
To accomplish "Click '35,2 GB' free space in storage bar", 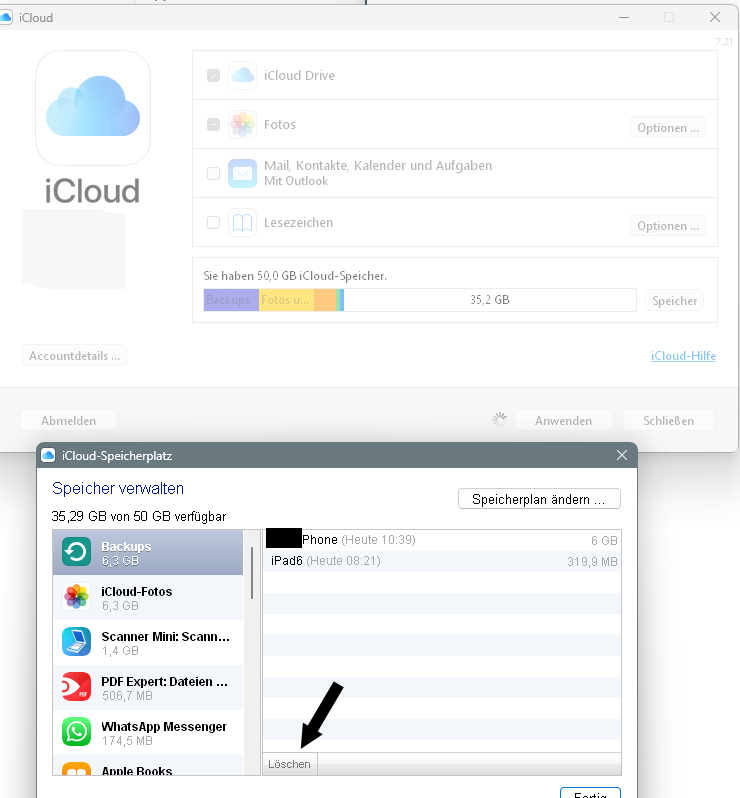I will tap(490, 300).
